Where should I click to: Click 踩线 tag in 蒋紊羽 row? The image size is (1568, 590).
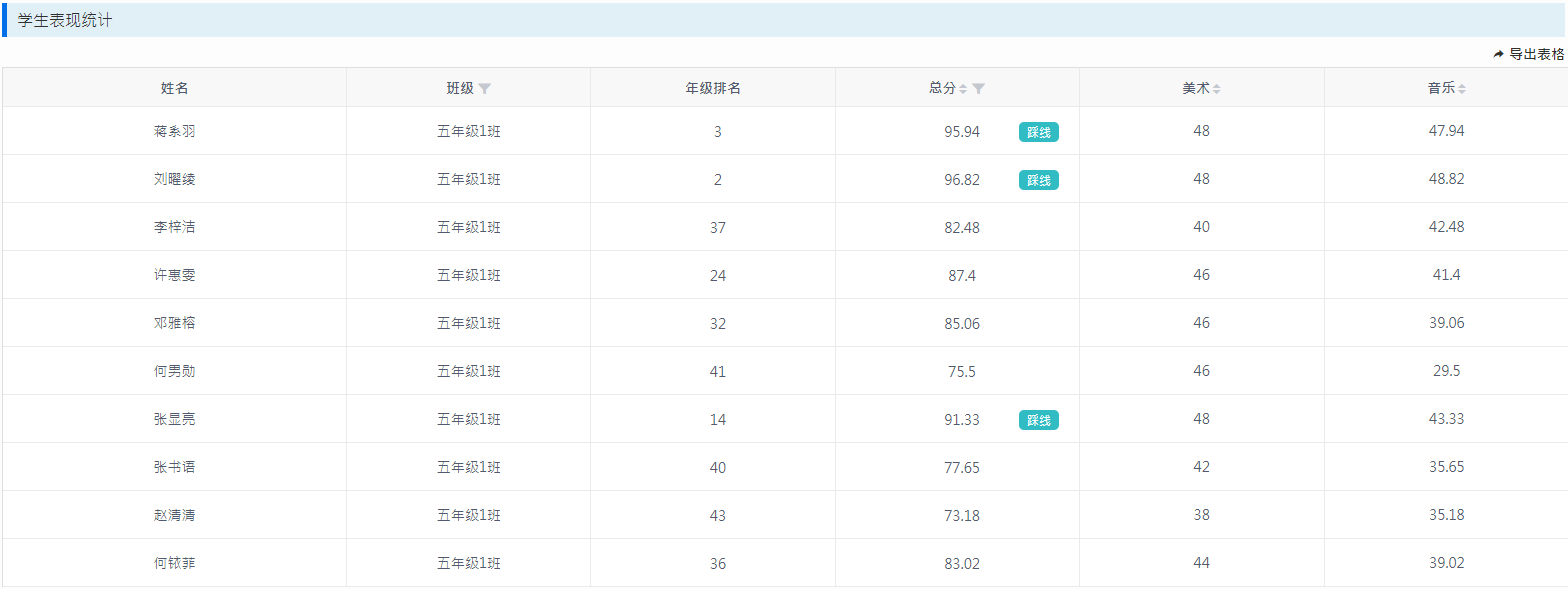click(1038, 132)
